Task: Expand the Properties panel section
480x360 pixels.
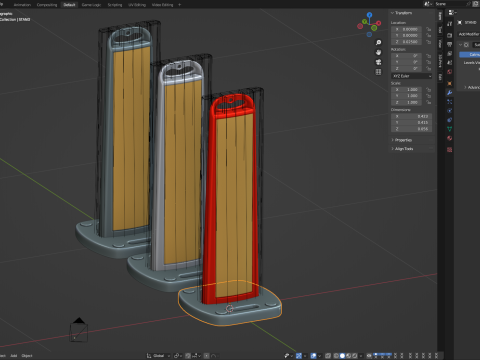Action: point(403,140)
